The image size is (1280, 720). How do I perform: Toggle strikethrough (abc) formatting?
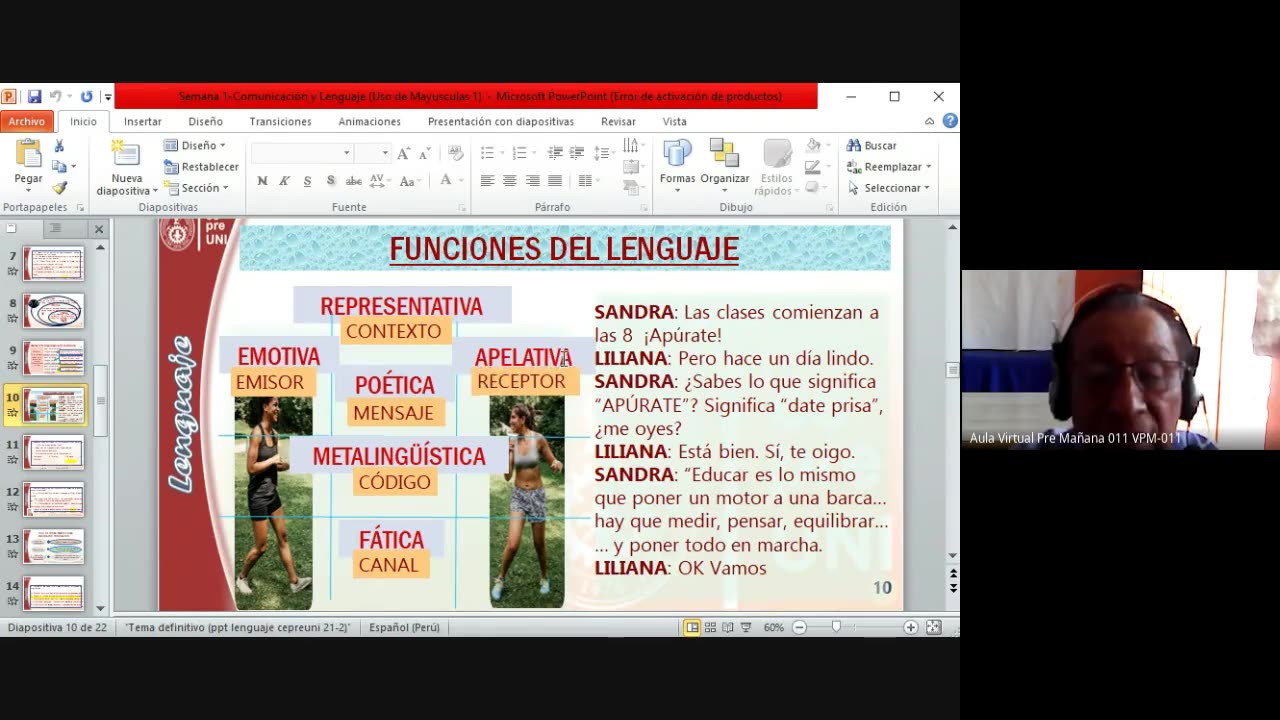click(x=353, y=181)
